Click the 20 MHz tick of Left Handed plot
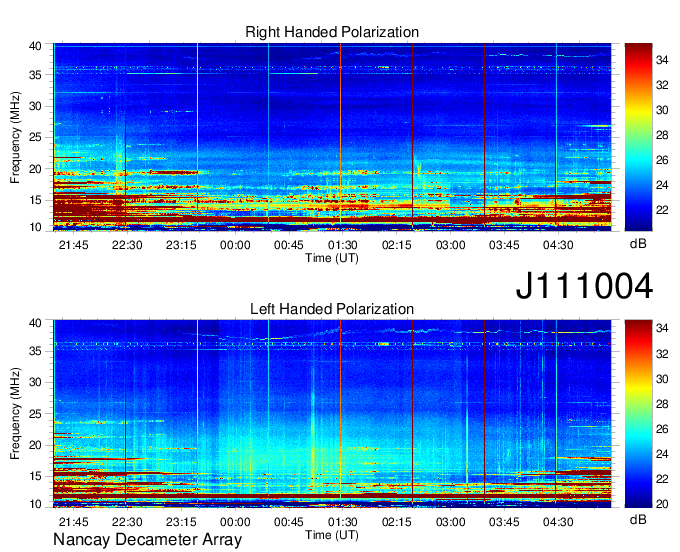680x552 pixels. (x=35, y=445)
